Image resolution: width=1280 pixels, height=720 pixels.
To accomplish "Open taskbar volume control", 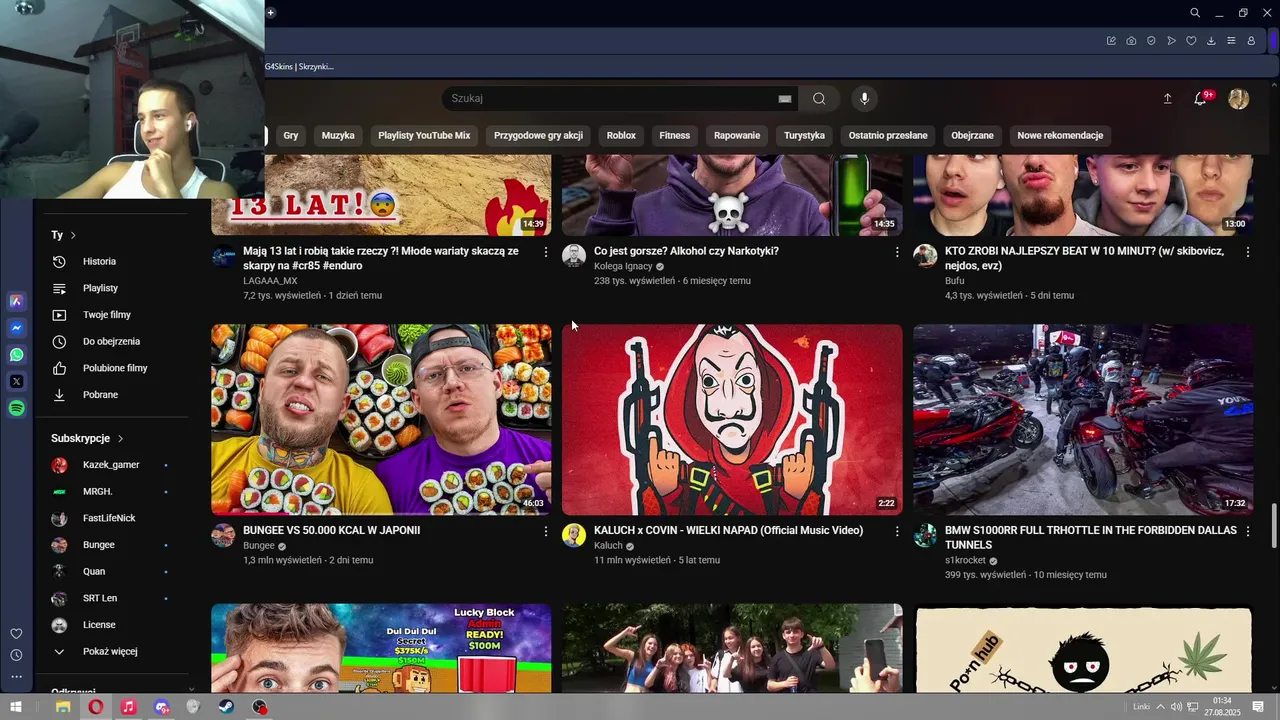I will (1176, 707).
